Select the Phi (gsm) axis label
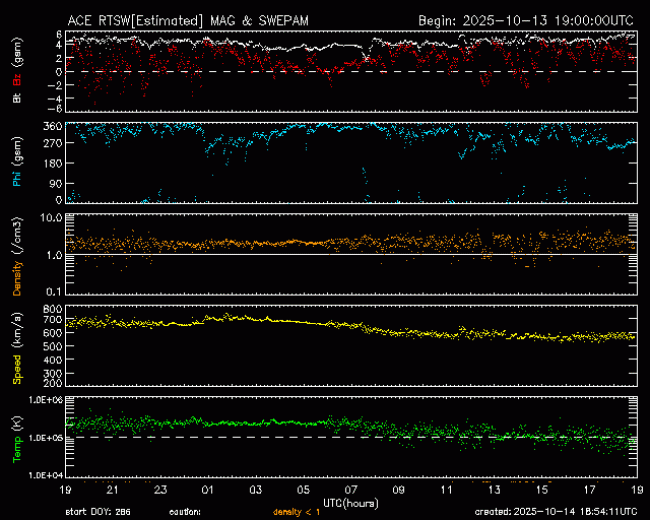 pos(17,164)
